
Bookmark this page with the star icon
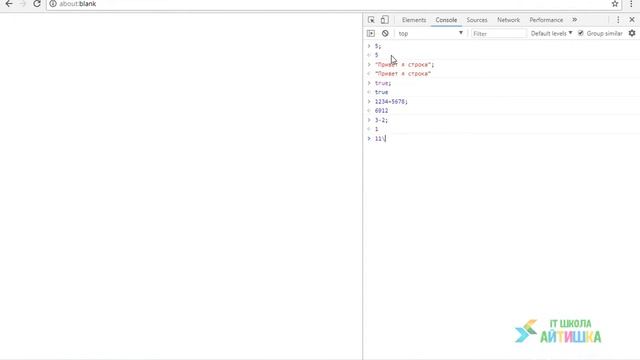[x=615, y=4]
